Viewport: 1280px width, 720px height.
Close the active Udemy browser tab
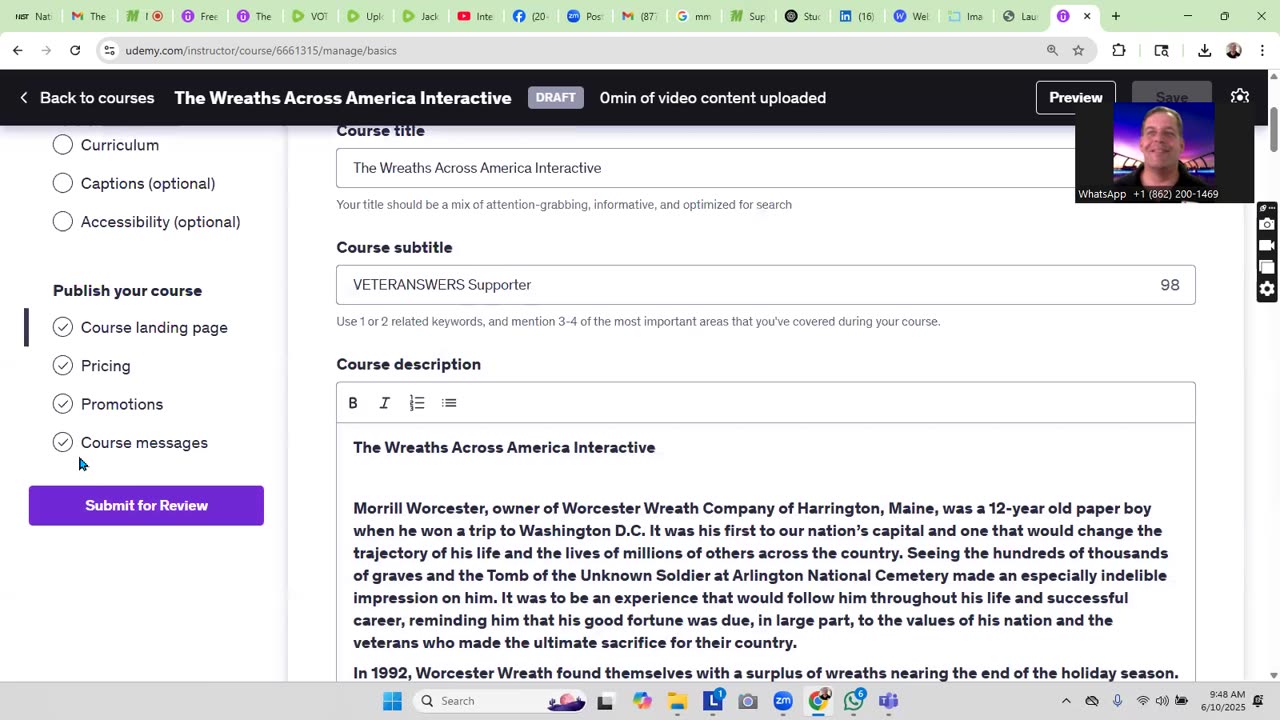(x=1087, y=16)
